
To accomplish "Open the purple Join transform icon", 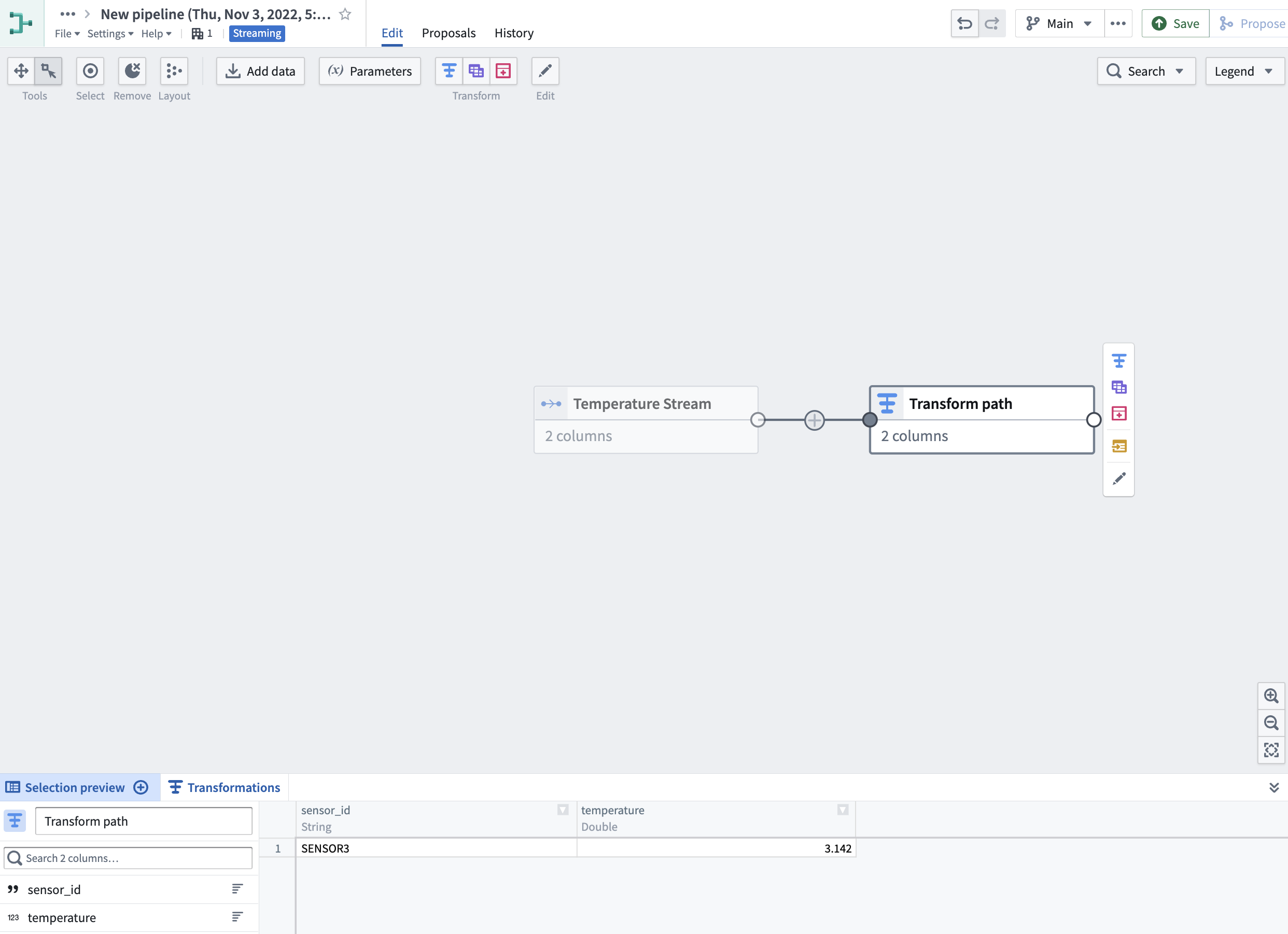I will tap(476, 71).
